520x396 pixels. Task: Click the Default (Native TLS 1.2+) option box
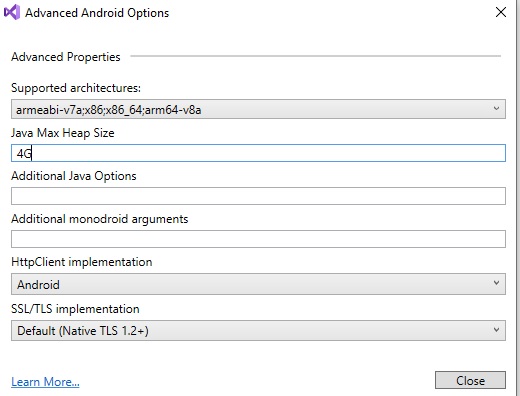pos(258,330)
